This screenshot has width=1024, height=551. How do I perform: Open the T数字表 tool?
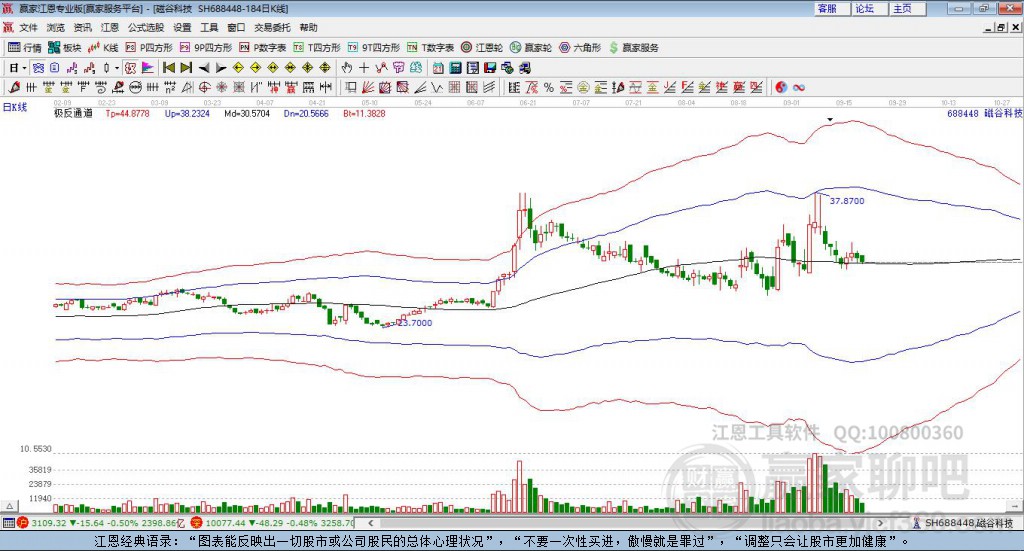(x=430, y=48)
